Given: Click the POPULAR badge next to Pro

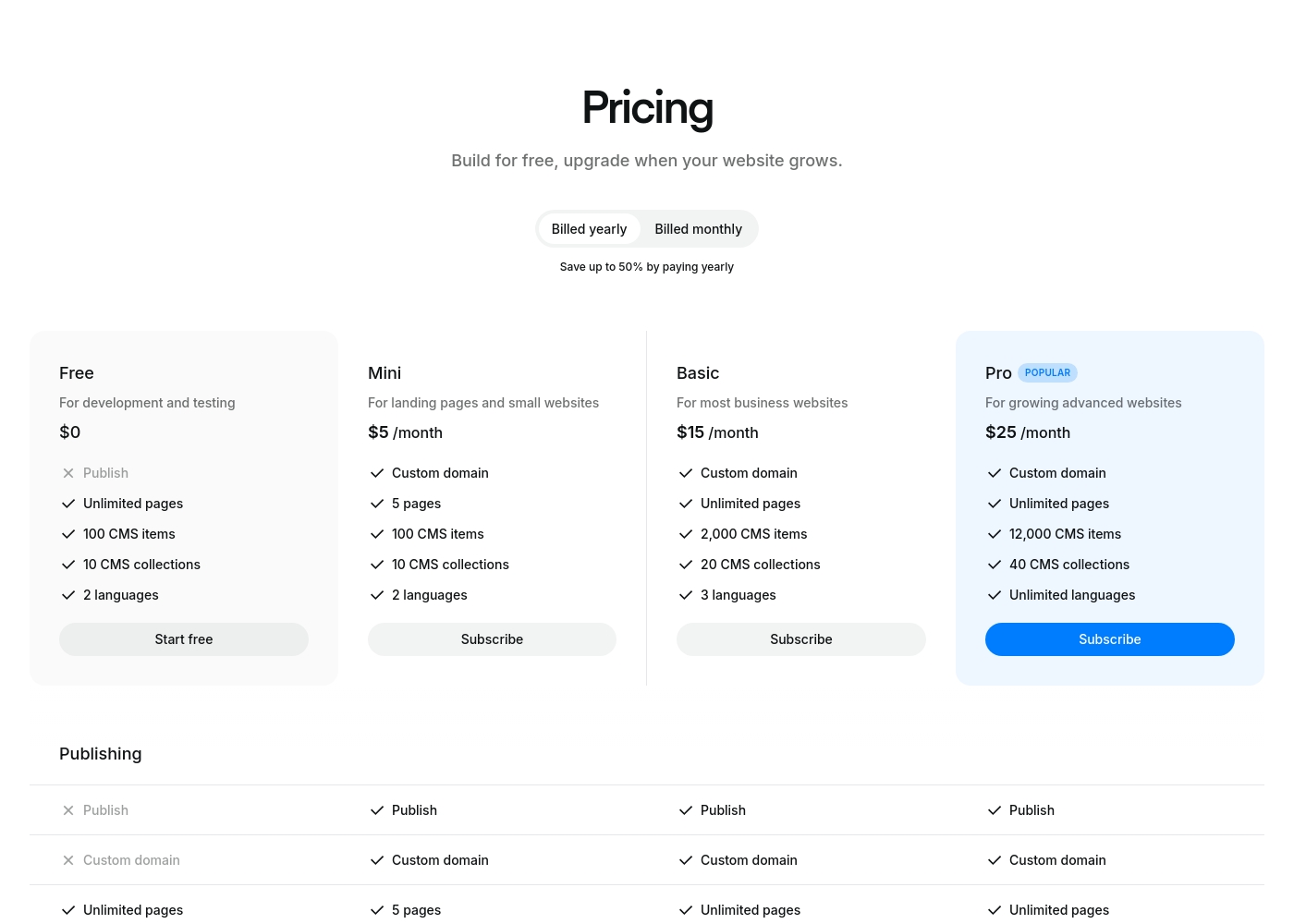Looking at the screenshot, I should [x=1047, y=373].
